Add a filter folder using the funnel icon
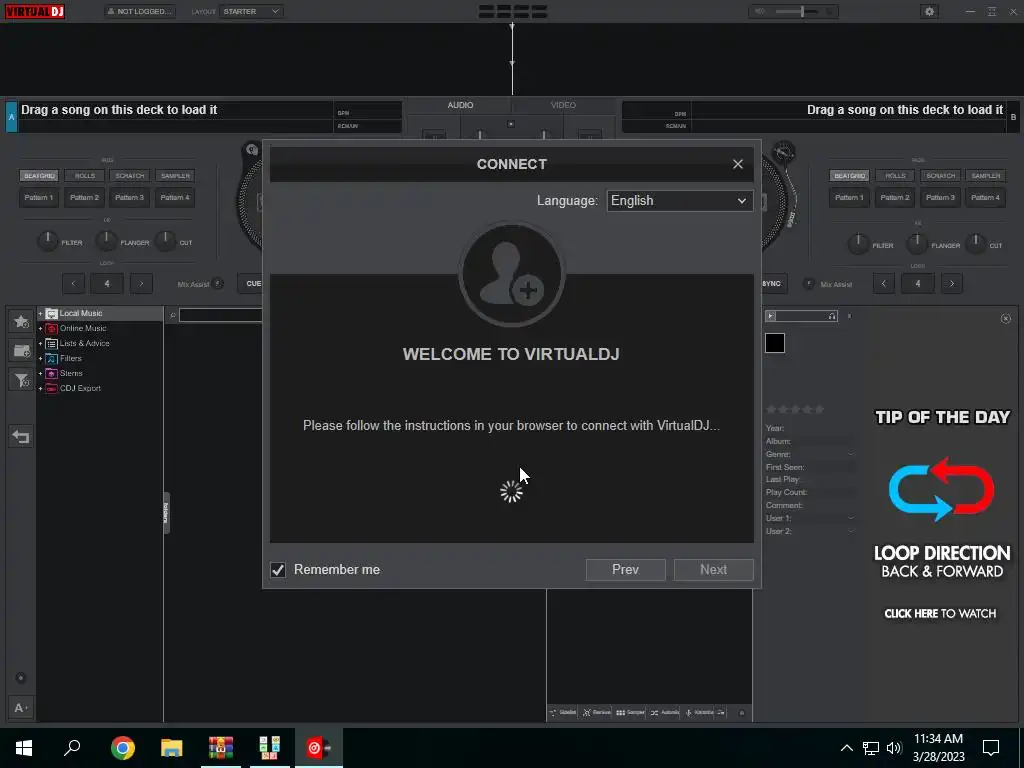 pos(21,379)
